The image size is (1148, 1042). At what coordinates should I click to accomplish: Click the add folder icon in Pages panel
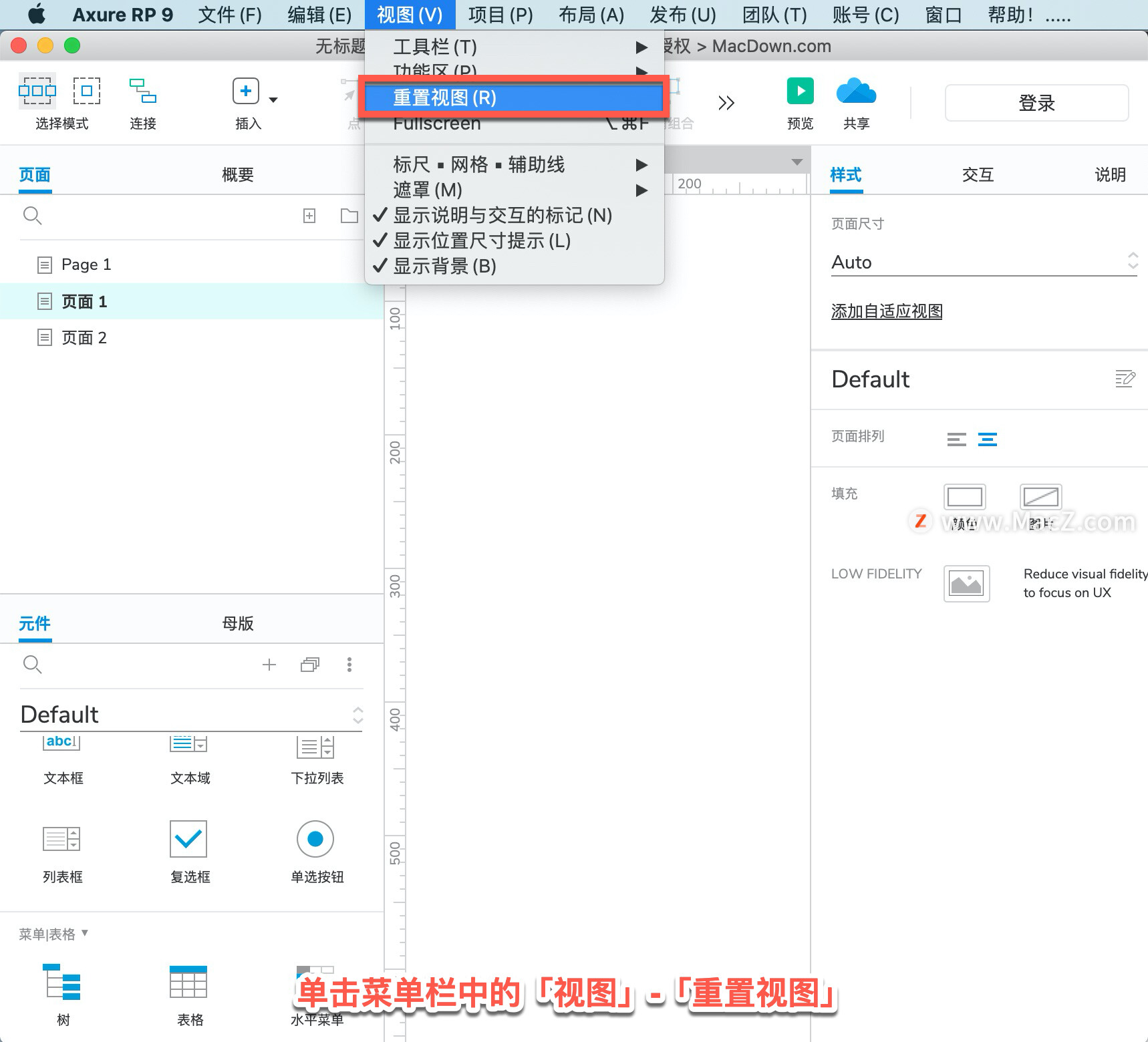point(349,216)
